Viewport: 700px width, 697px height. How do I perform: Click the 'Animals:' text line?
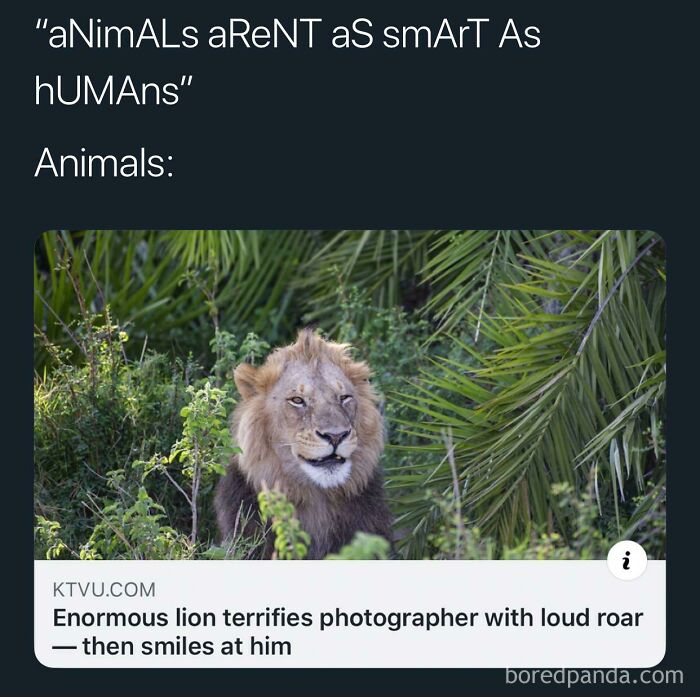tap(104, 163)
